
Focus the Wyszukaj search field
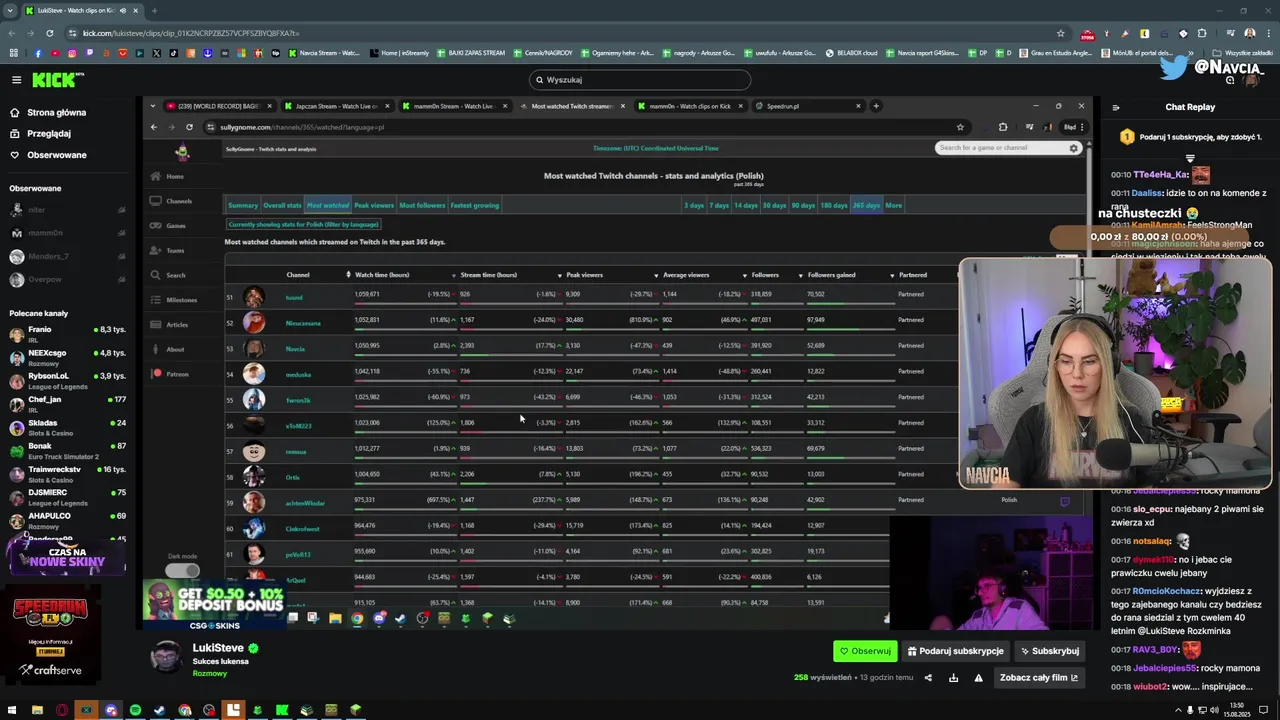pyautogui.click(x=640, y=80)
